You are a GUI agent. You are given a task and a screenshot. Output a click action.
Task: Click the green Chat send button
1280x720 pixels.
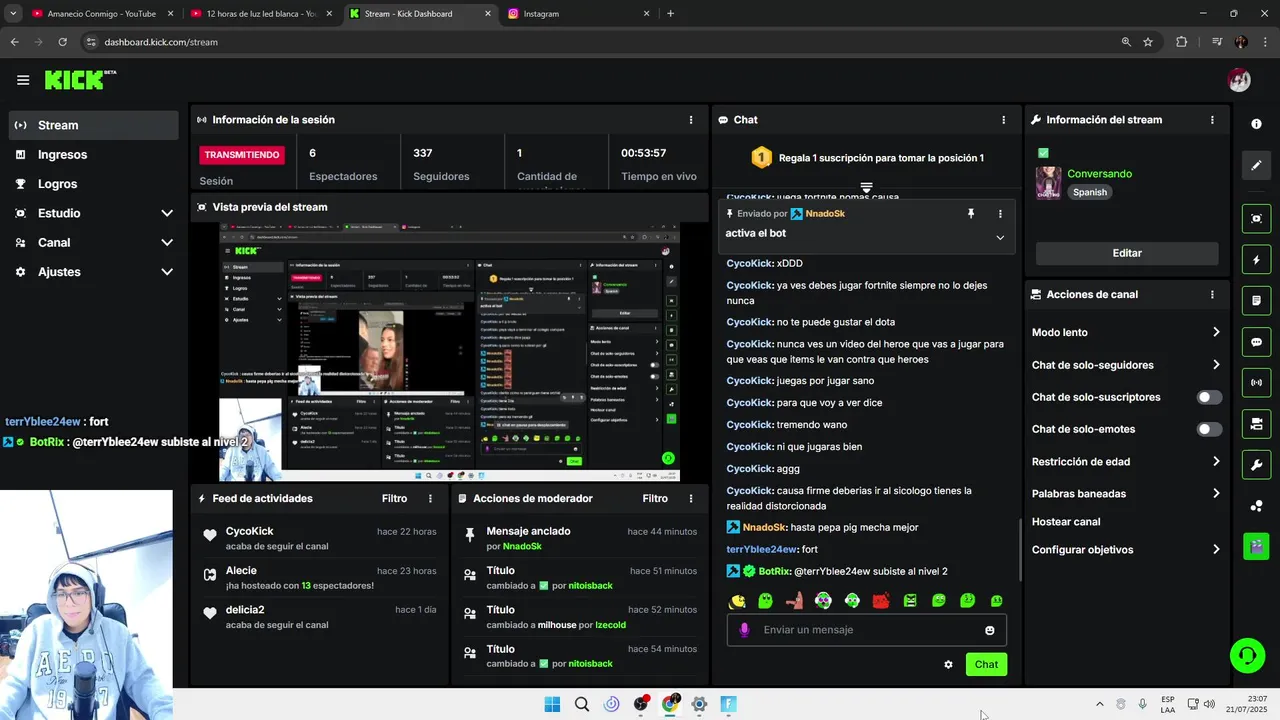pyautogui.click(x=986, y=664)
